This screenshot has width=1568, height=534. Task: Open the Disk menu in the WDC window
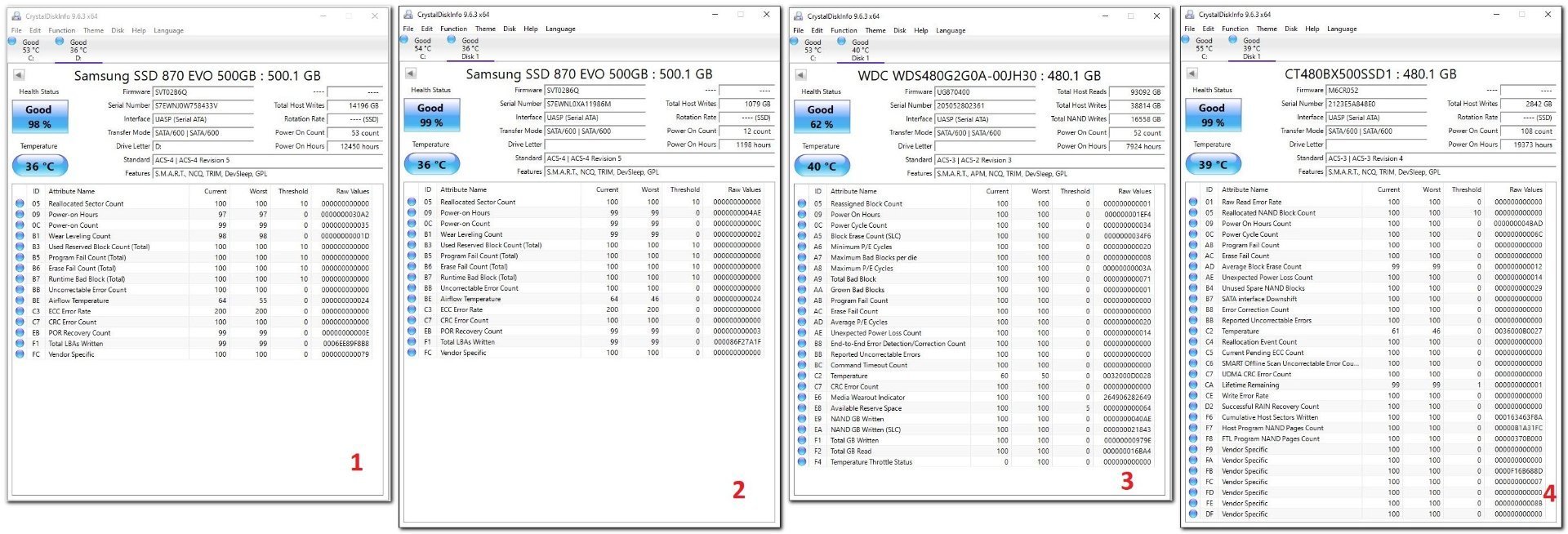click(899, 30)
